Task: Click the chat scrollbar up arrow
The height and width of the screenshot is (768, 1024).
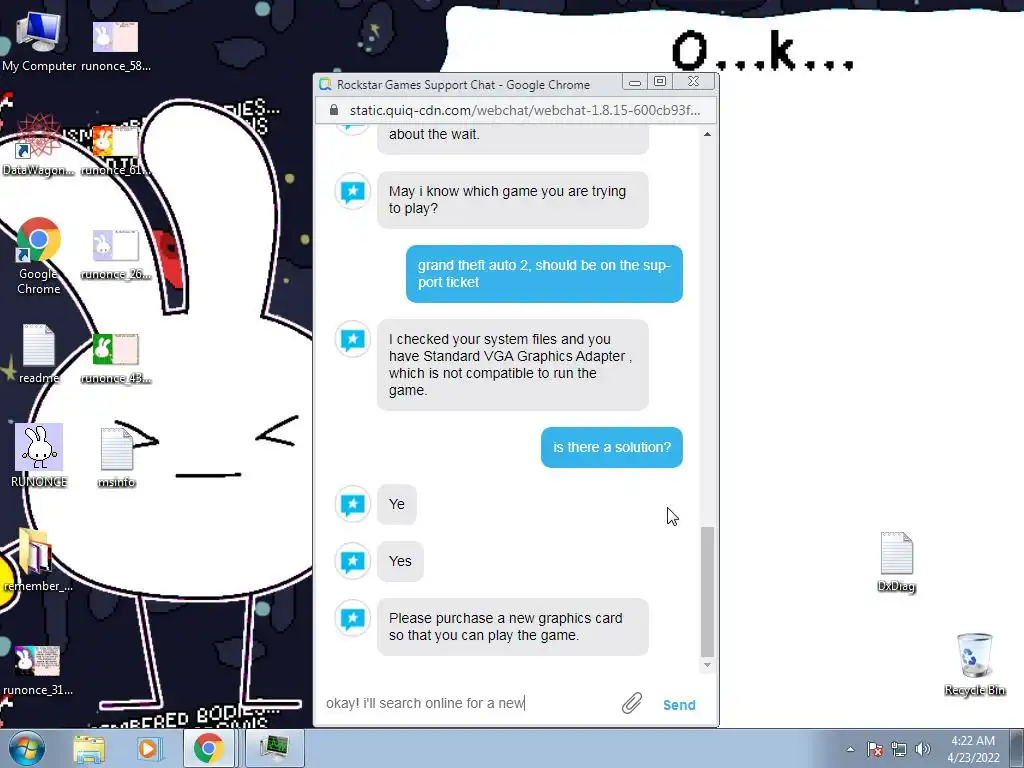Action: (707, 134)
